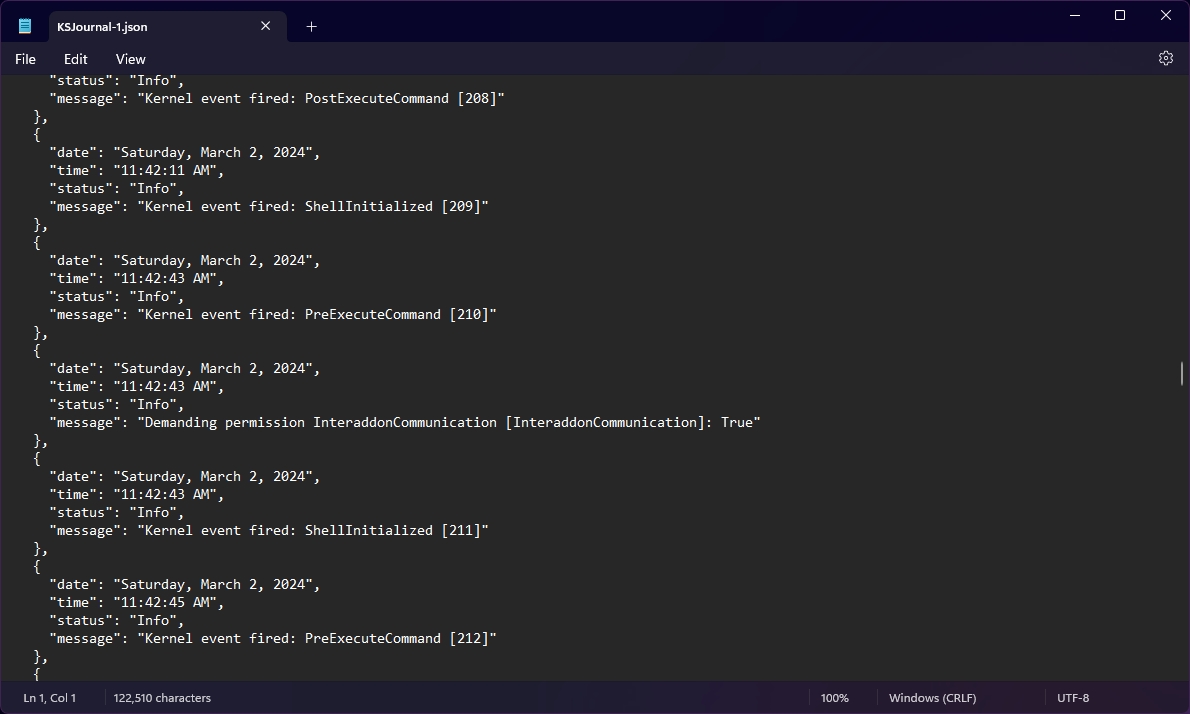This screenshot has height=714, width=1190.
Task: Close the Notepad window
Action: pyautogui.click(x=1166, y=15)
